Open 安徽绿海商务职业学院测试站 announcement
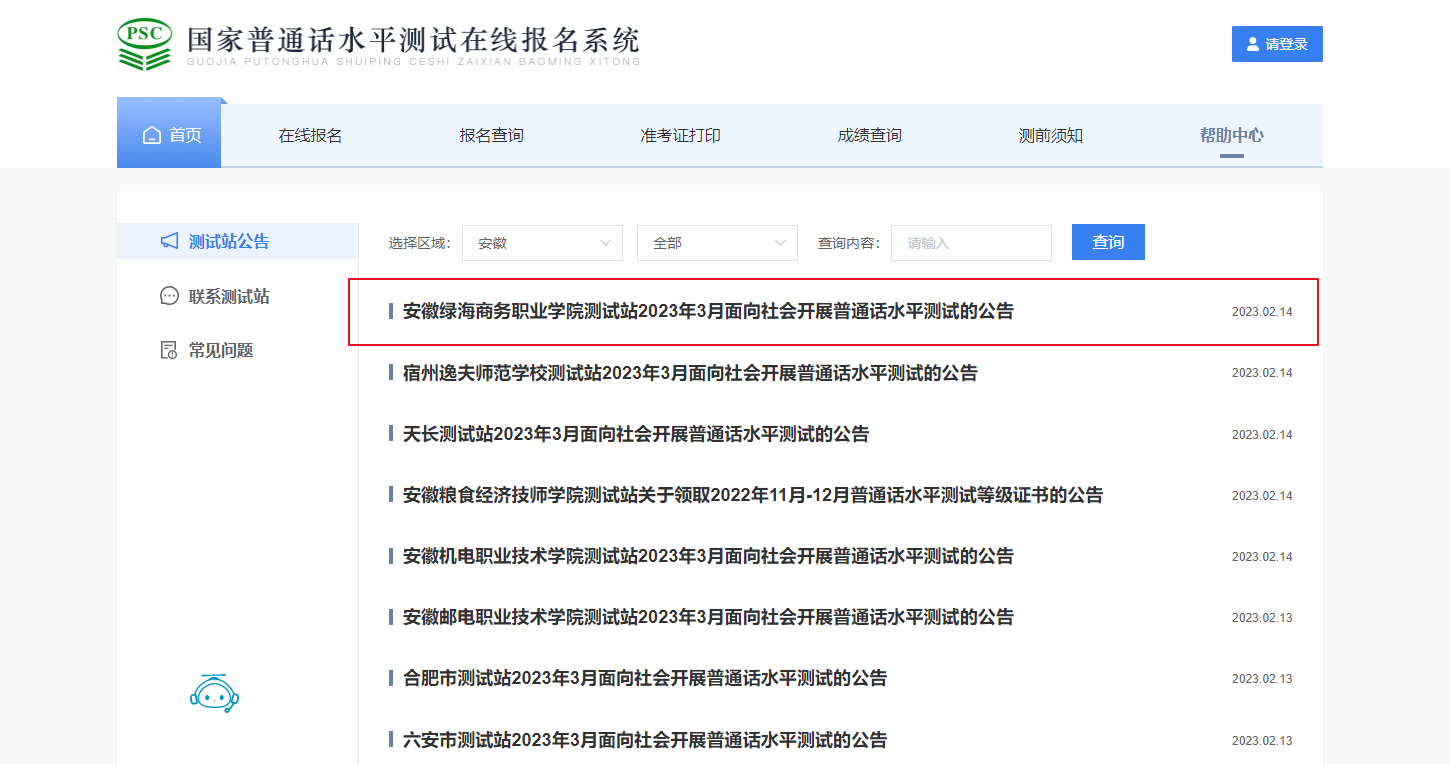Screen dimensions: 1450x764 (708, 311)
